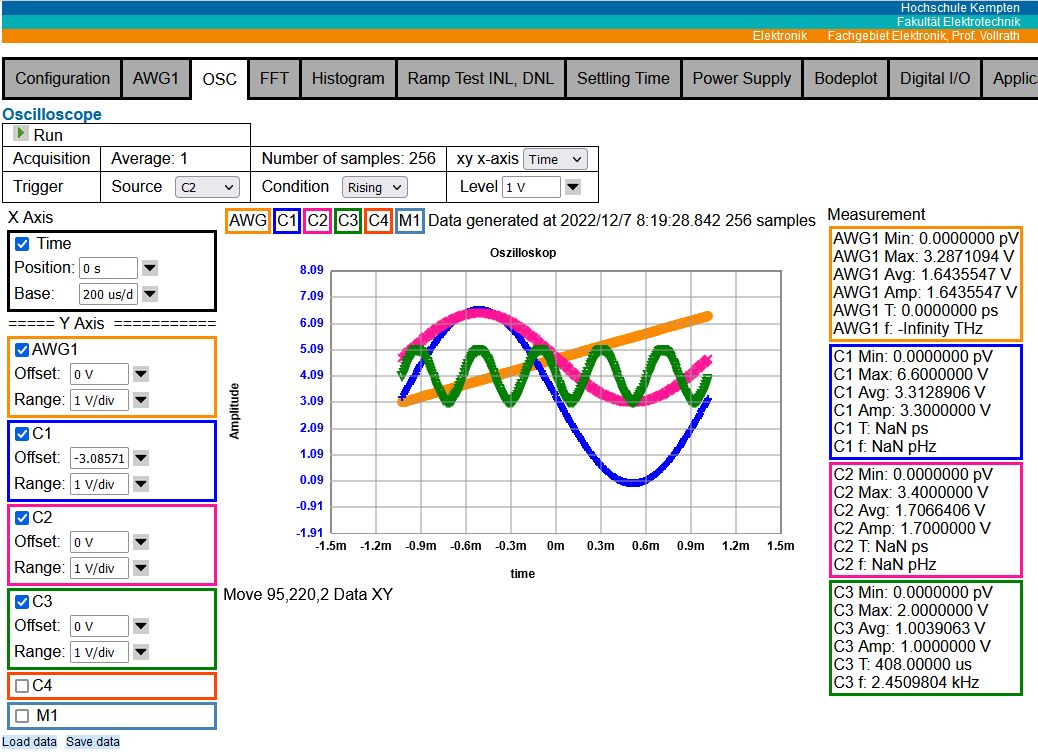Open the xy x-axis Time dropdown

coord(555,159)
